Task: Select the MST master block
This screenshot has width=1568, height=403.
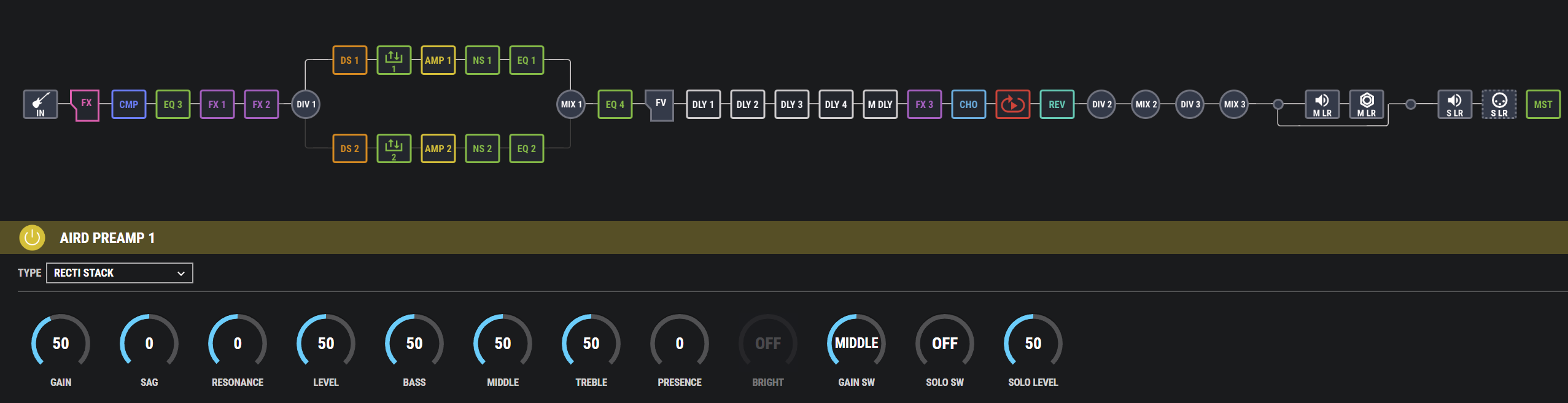Action: click(x=1543, y=104)
